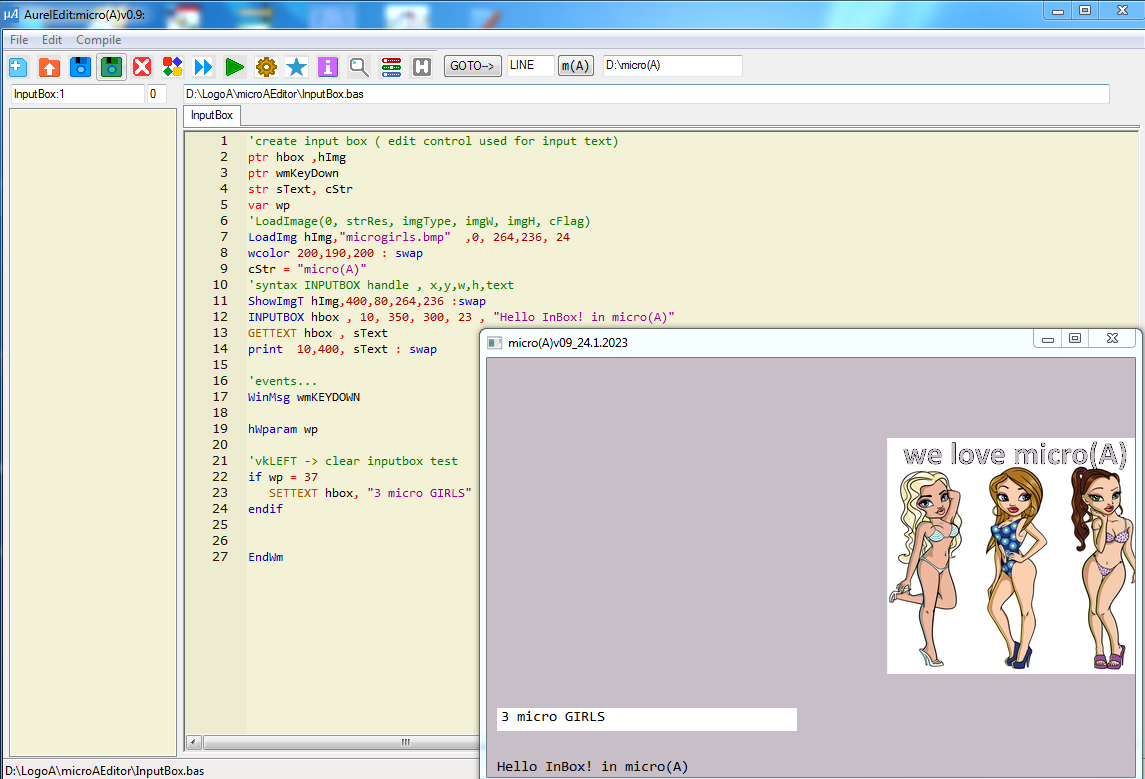Click the purple info icon

click(x=328, y=67)
